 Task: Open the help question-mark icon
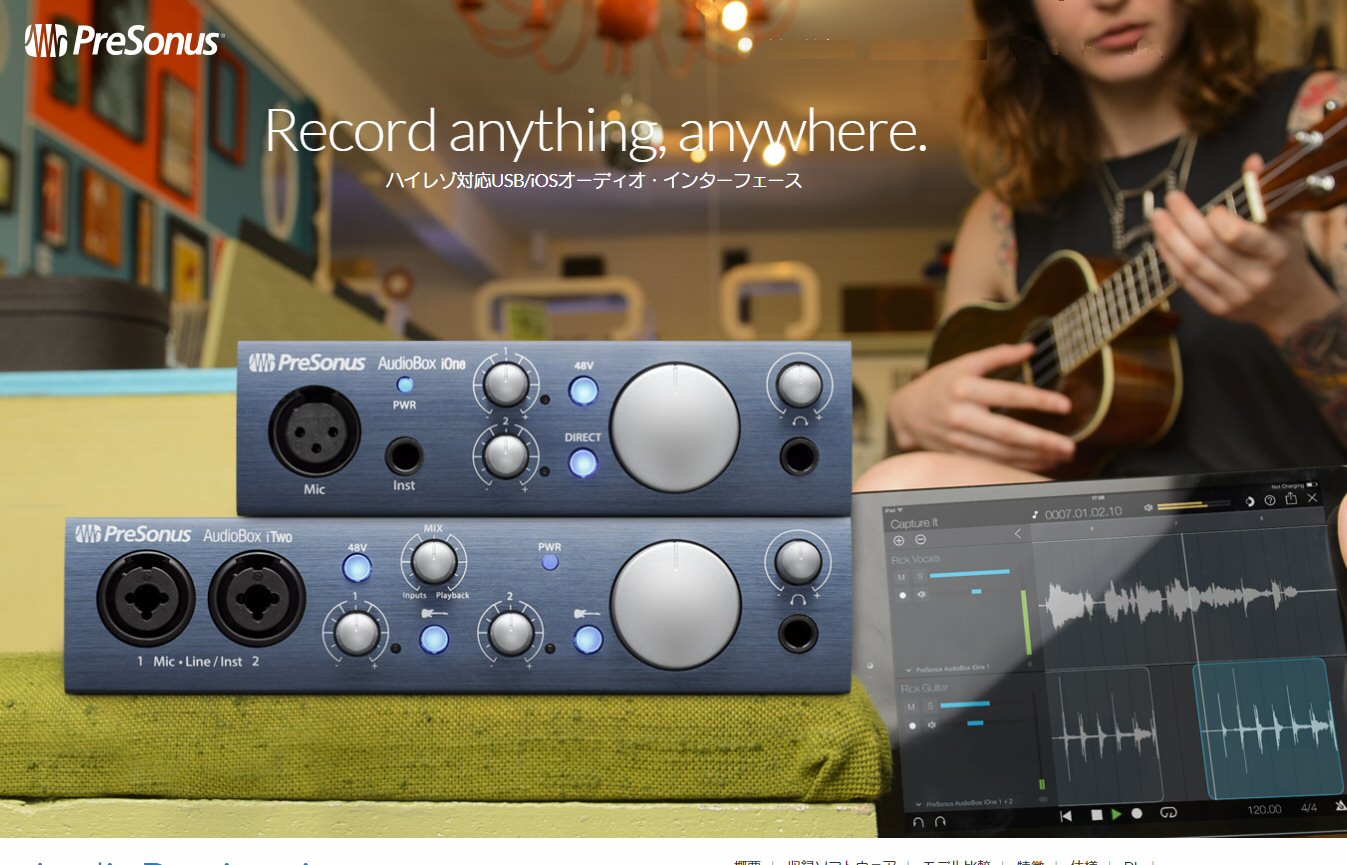pyautogui.click(x=1270, y=500)
